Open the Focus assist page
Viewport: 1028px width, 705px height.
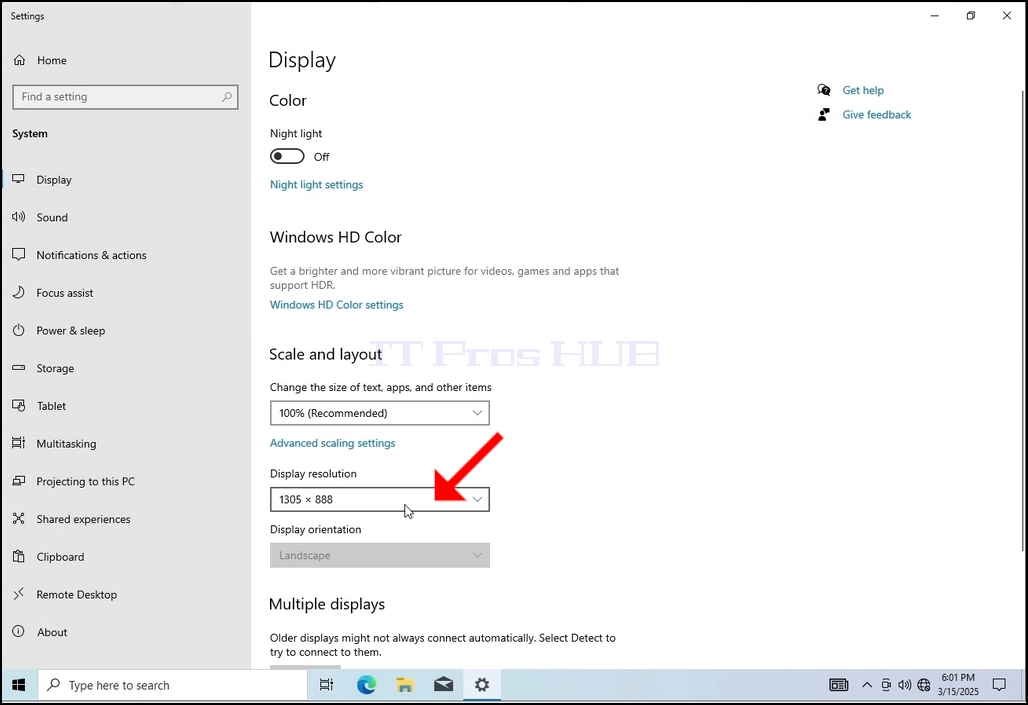[126, 292]
